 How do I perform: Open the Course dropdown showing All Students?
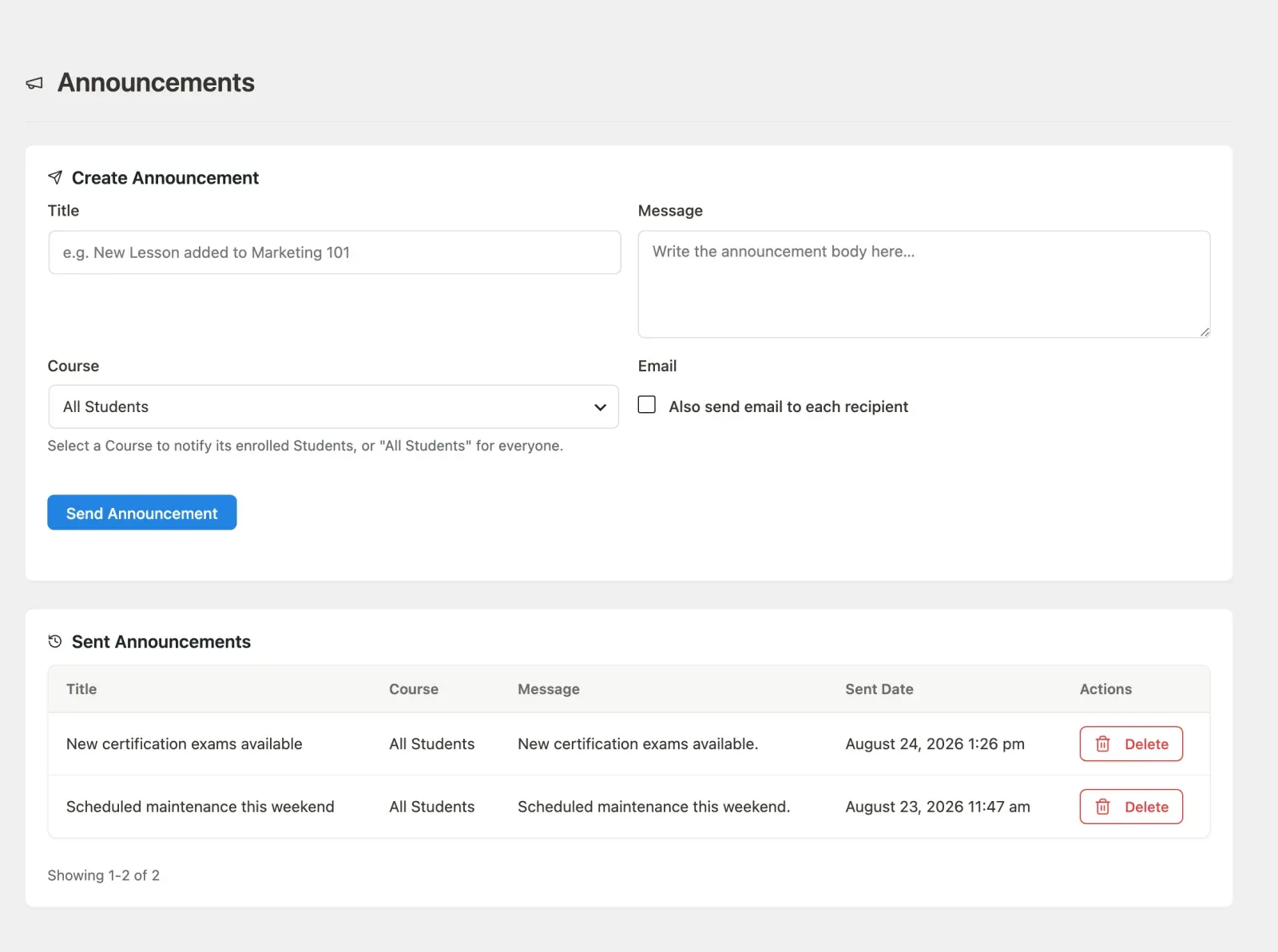(334, 407)
